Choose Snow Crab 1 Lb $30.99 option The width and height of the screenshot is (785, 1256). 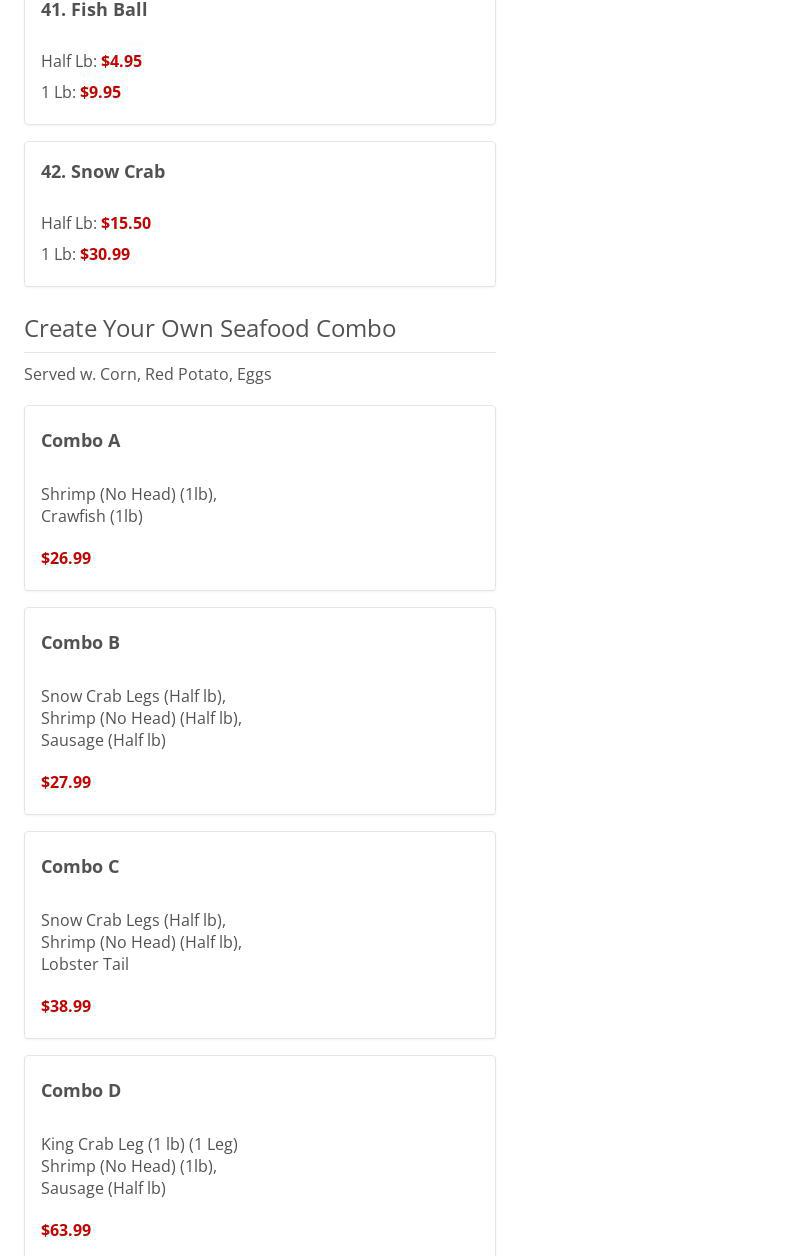click(105, 254)
